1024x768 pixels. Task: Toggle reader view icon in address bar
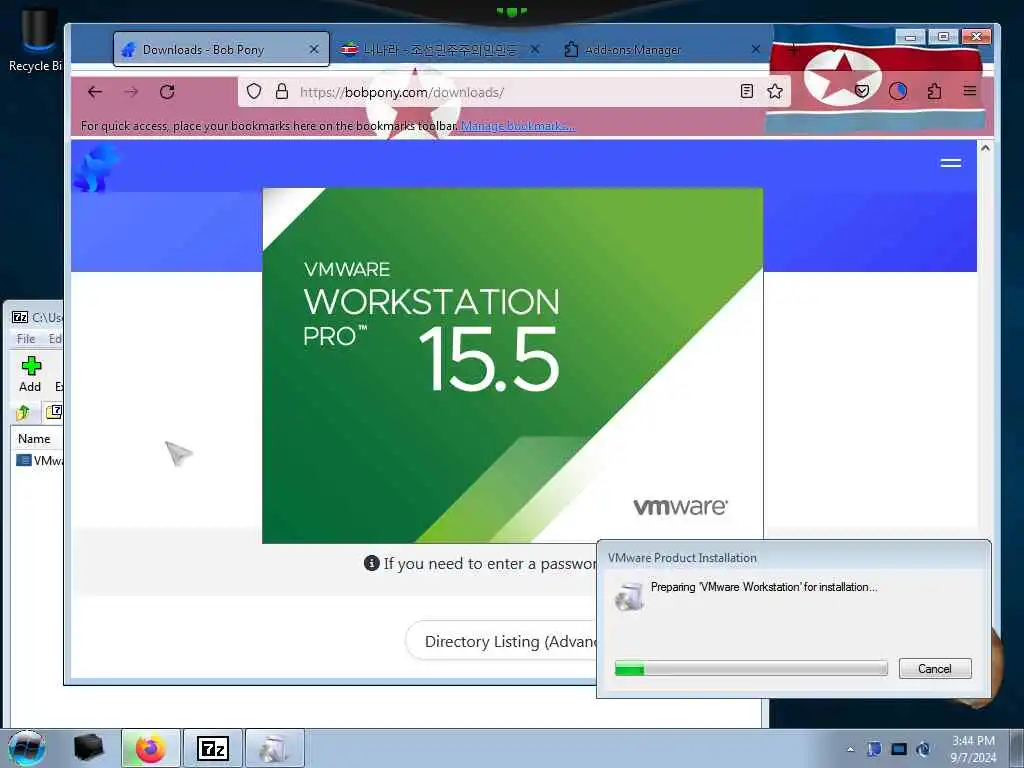pyautogui.click(x=747, y=91)
